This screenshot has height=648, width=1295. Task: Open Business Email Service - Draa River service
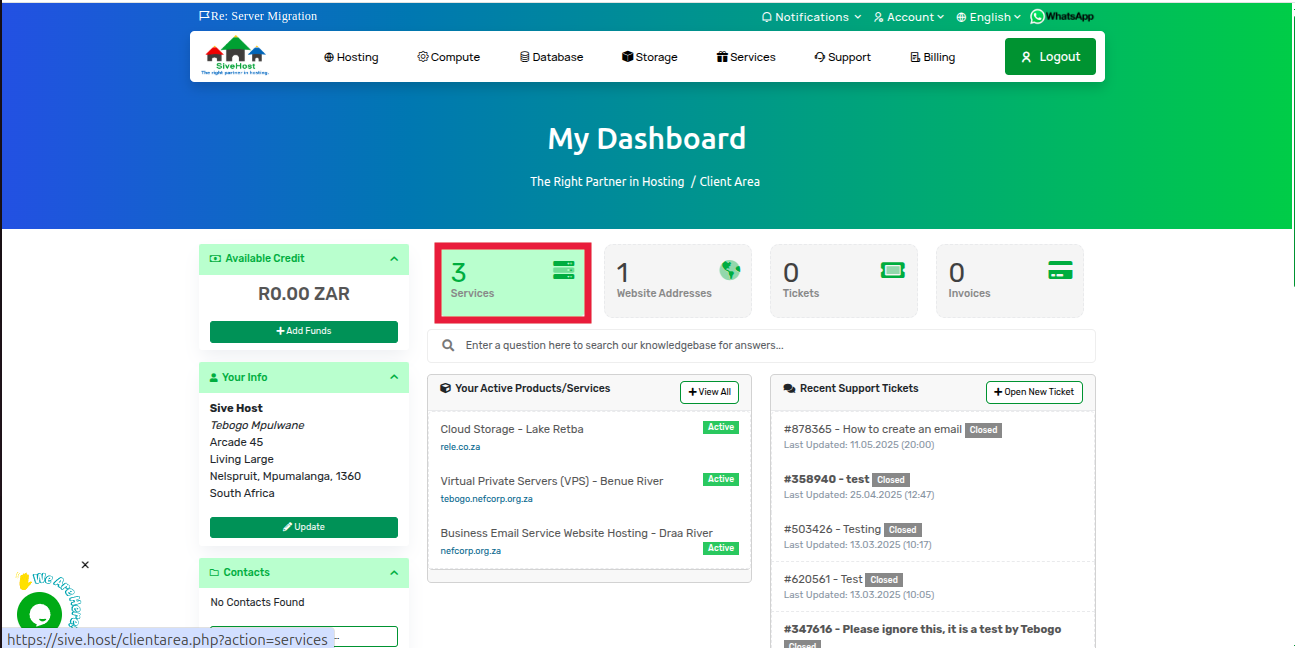click(577, 533)
